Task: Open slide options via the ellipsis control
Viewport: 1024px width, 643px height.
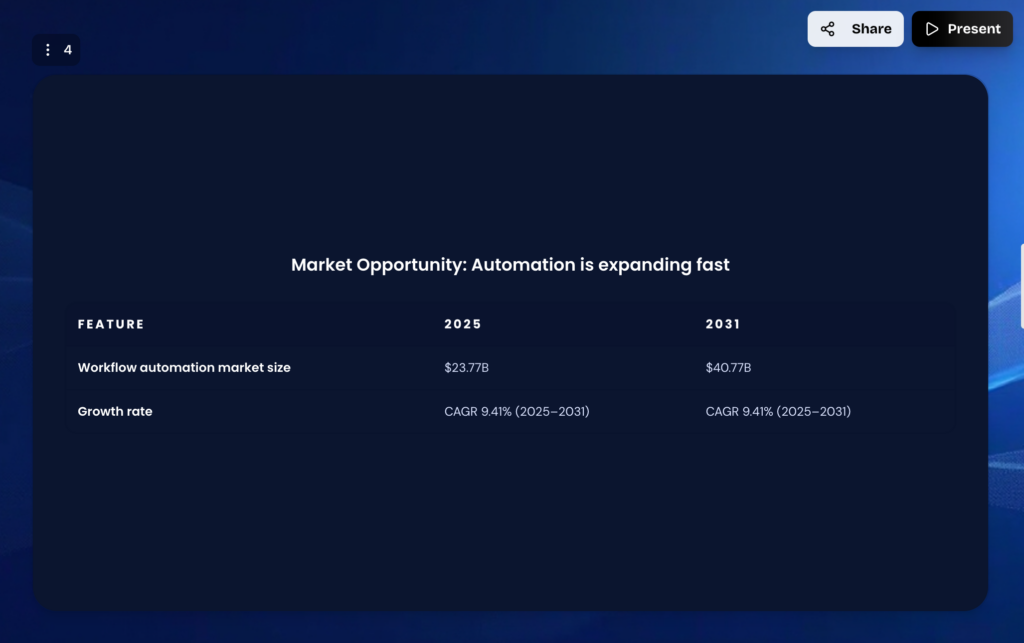Action: 47,49
